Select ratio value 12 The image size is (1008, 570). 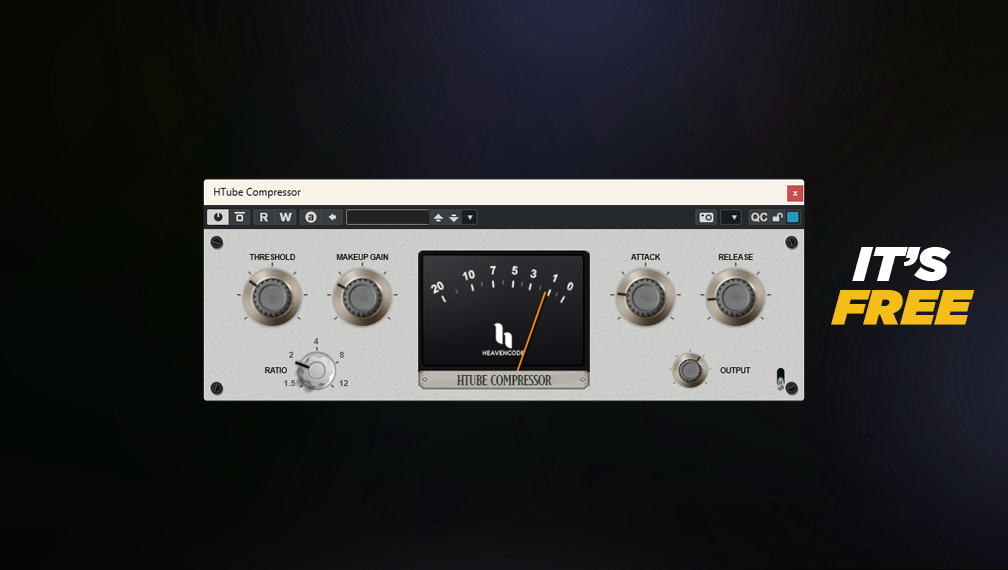click(343, 383)
